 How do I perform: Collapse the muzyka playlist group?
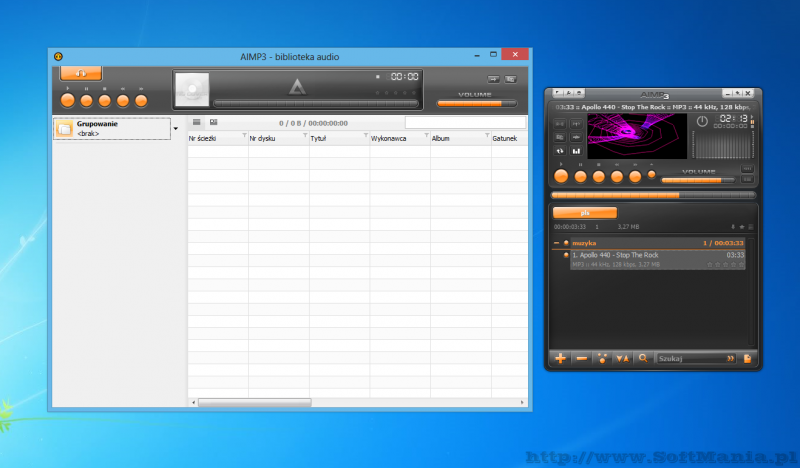coord(557,243)
